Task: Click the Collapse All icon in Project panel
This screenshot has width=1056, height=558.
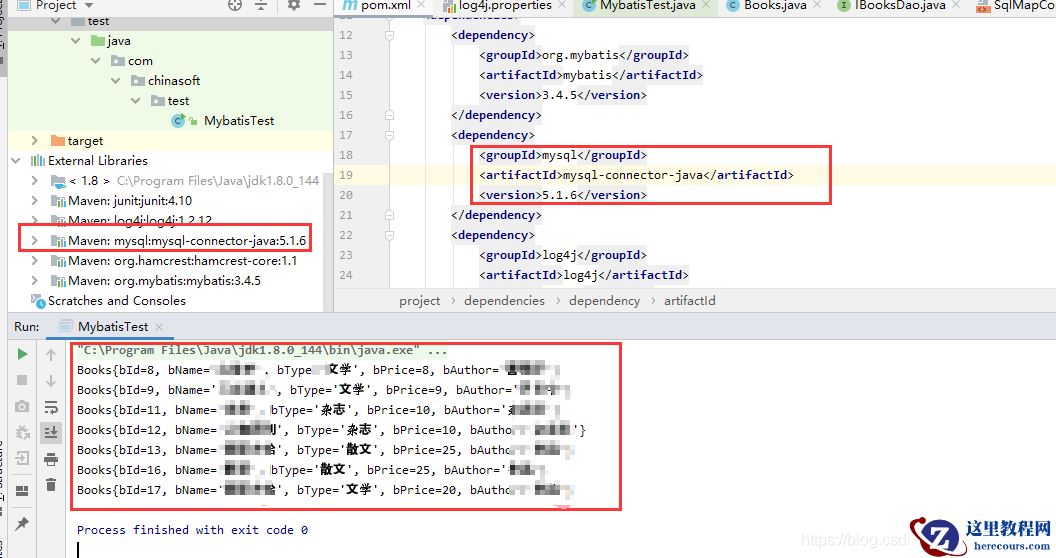Action: pyautogui.click(x=261, y=5)
